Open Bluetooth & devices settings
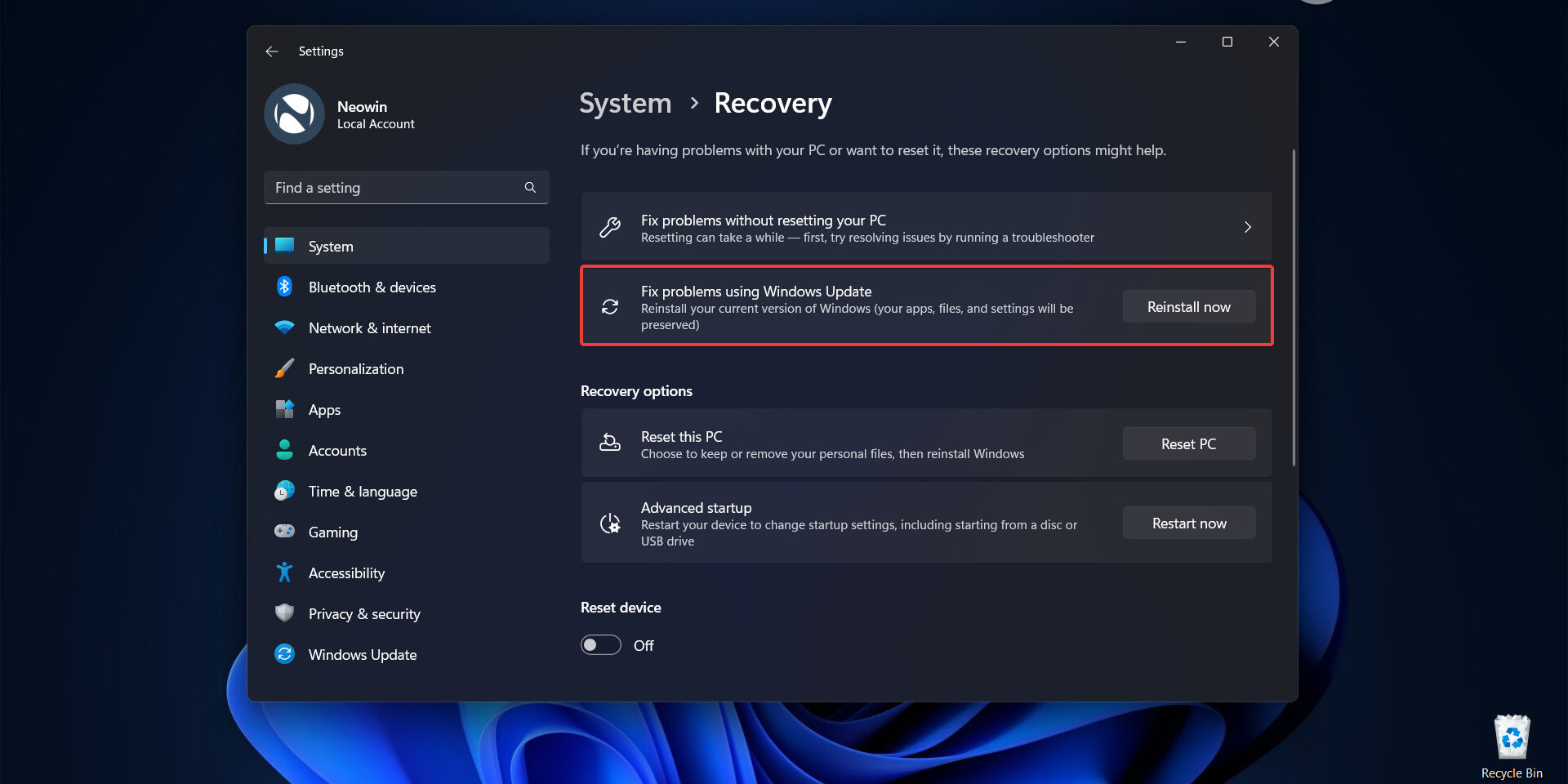 point(372,287)
